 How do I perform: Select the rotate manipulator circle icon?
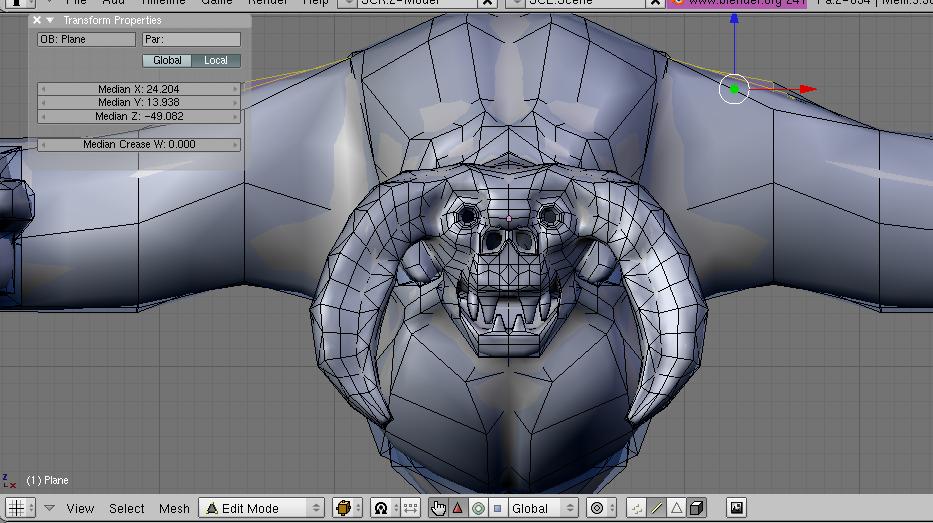478,508
